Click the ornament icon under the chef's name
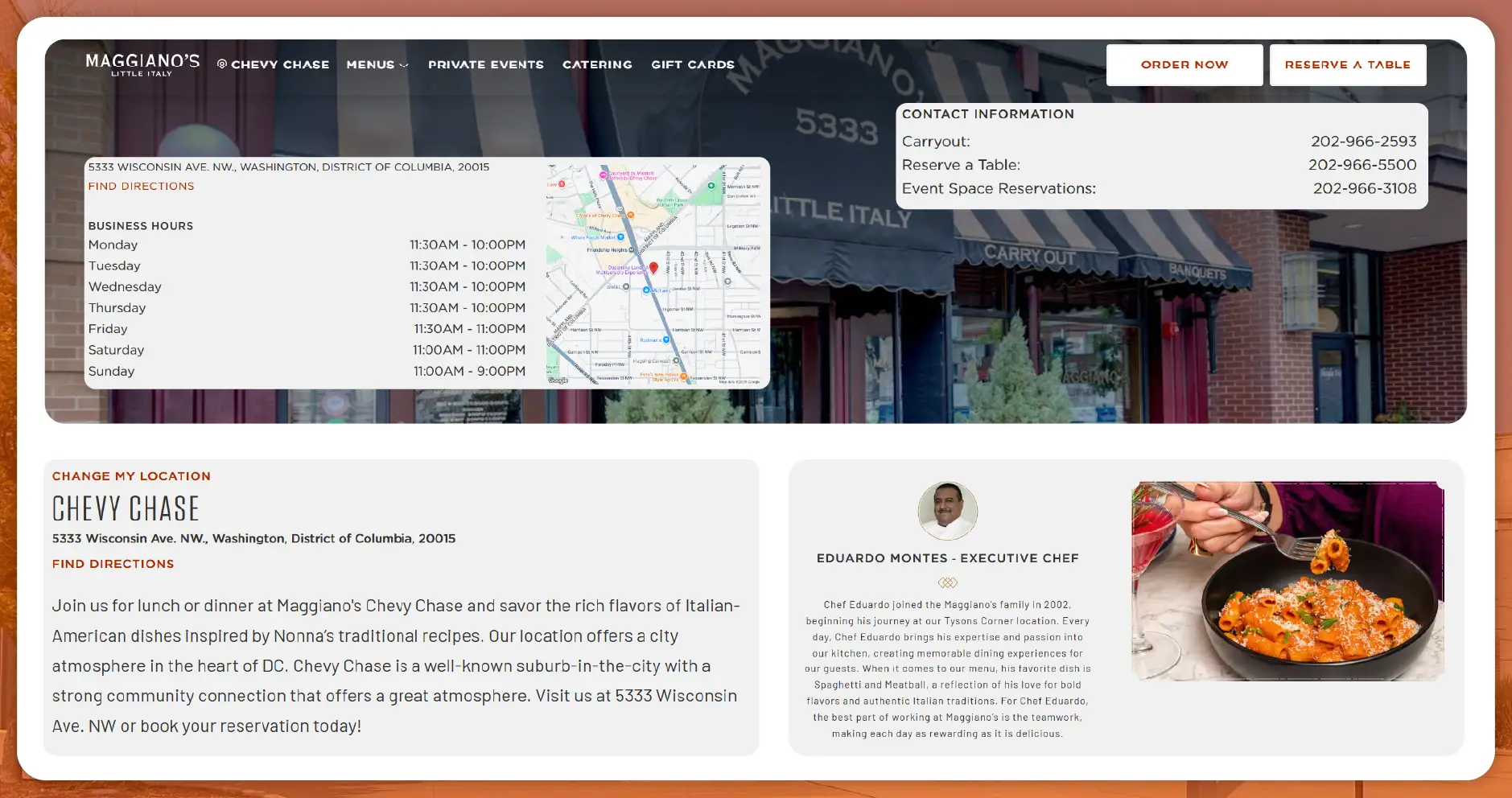This screenshot has width=1512, height=798. click(x=947, y=582)
